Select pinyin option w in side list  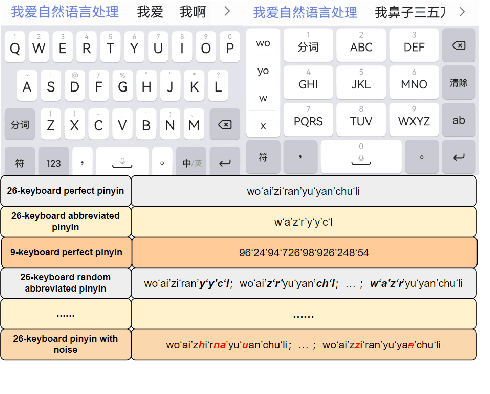click(x=263, y=98)
